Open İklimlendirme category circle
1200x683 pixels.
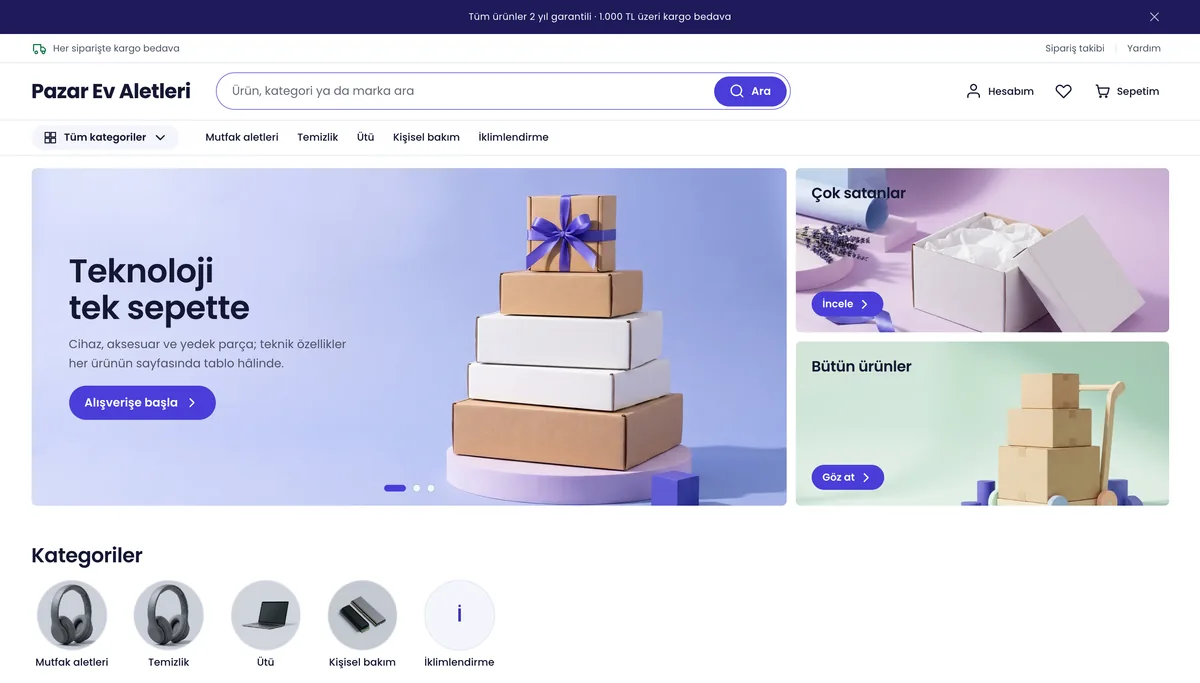[459, 615]
